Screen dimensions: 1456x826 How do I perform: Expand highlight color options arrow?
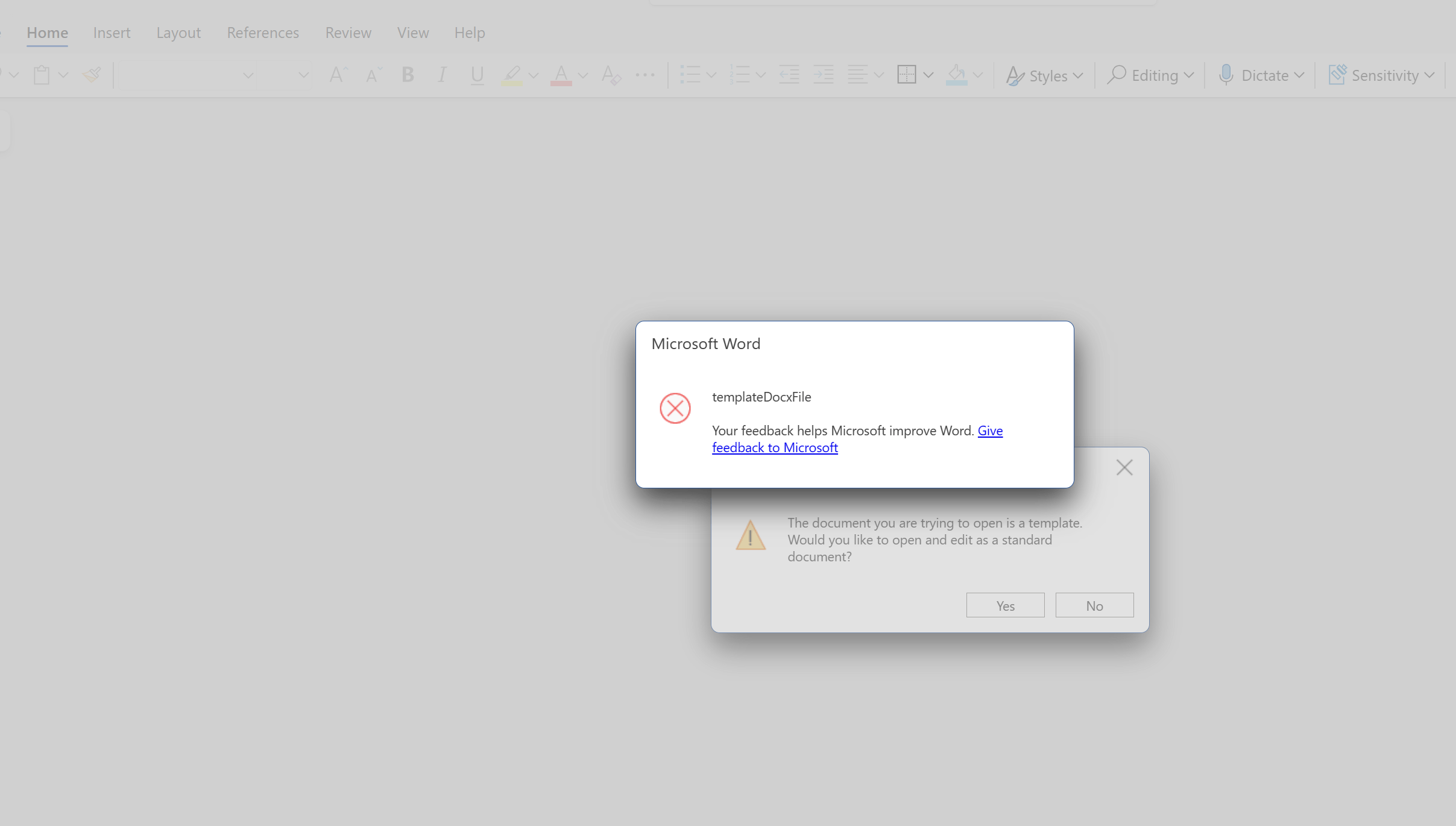534,75
